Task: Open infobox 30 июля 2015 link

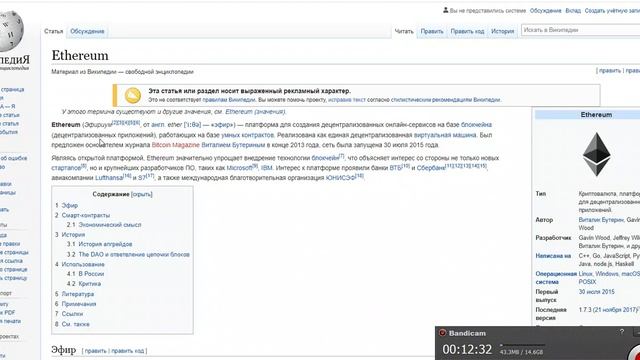Action: click(596, 292)
